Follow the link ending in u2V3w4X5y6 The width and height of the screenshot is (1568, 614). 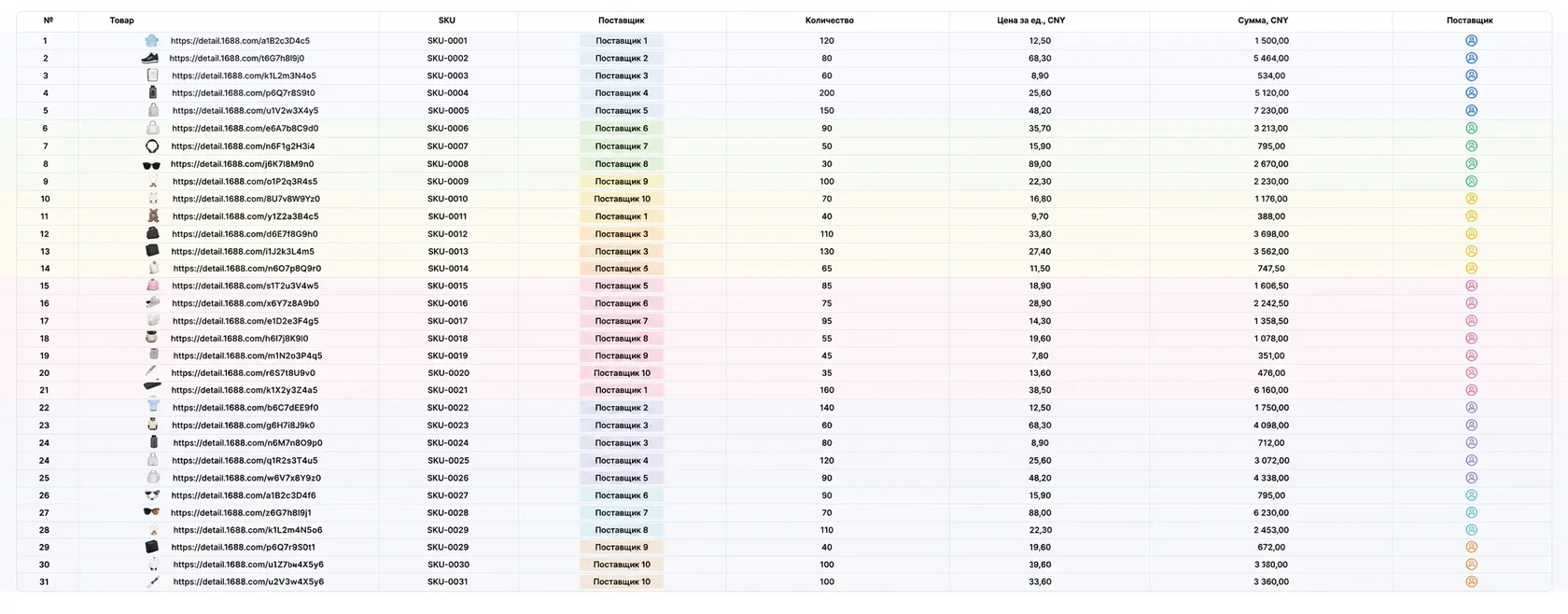coord(248,582)
